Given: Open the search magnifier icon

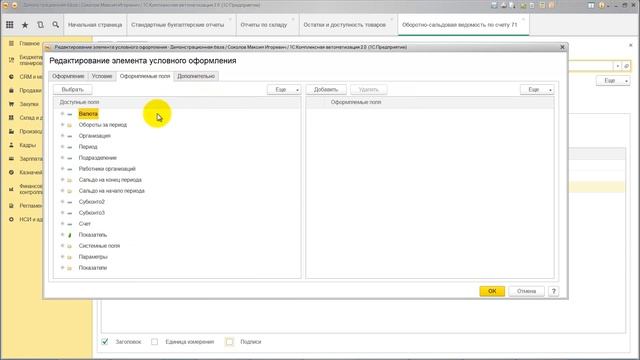Looking at the screenshot, I should pos(56,25).
